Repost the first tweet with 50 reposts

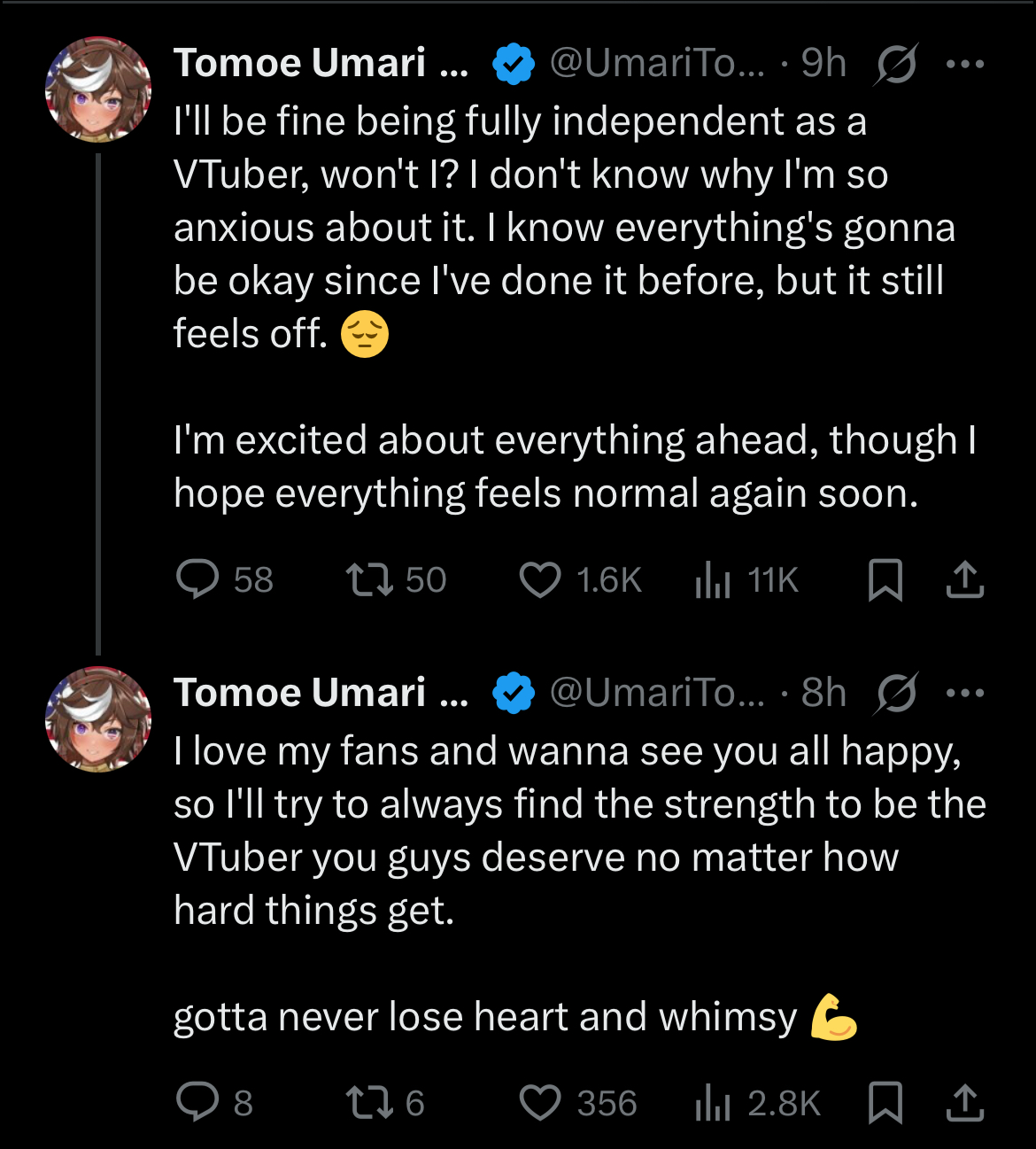[369, 579]
